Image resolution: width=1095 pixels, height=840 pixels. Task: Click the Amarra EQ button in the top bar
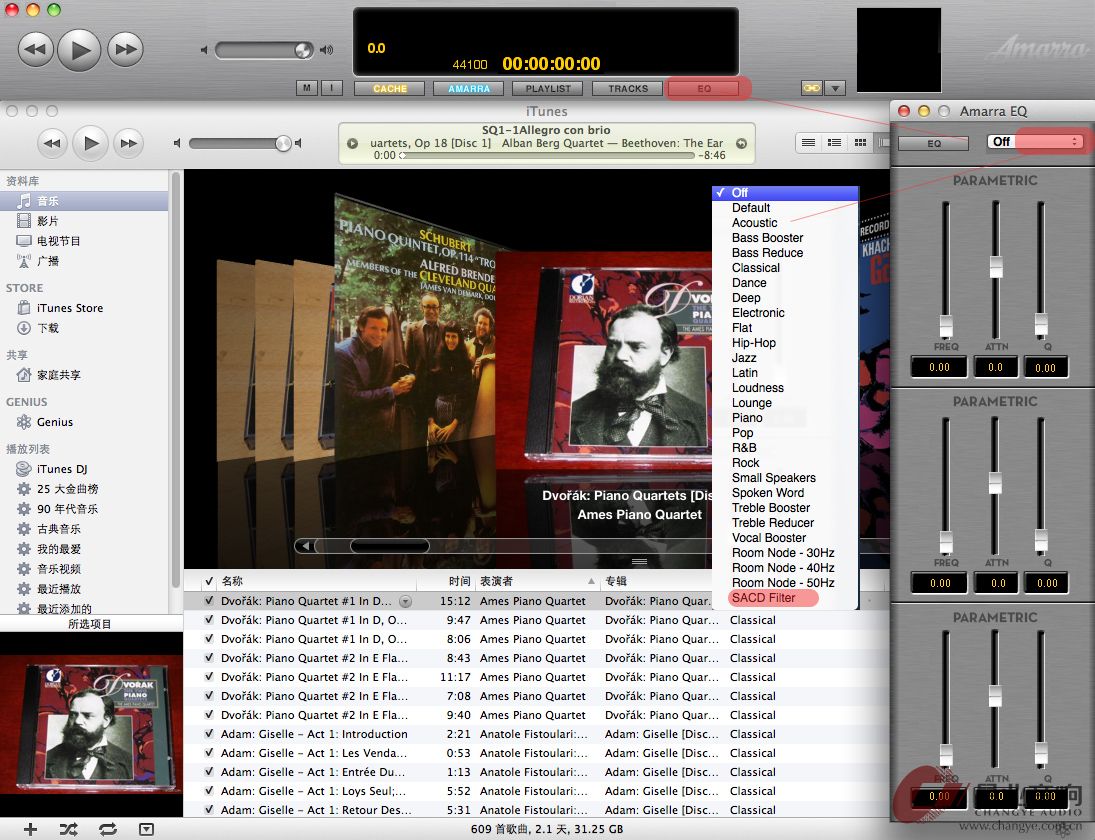coord(704,89)
